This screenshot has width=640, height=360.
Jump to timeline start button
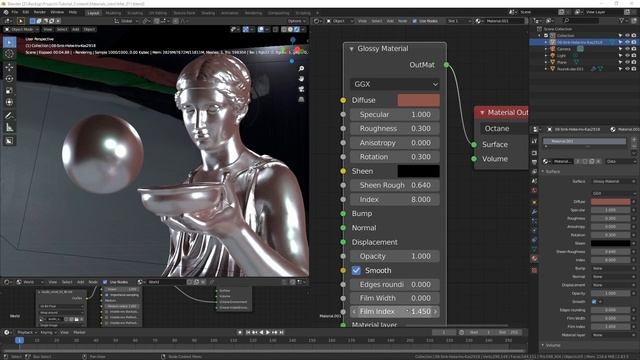tap(248, 332)
